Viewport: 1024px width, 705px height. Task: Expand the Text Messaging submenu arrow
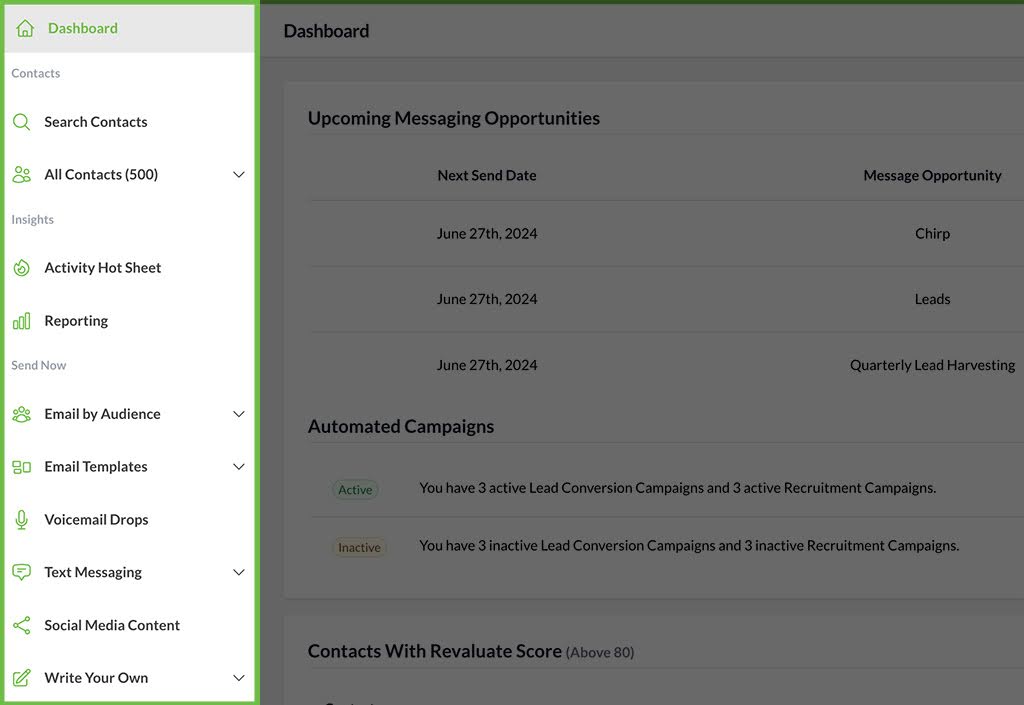click(239, 573)
